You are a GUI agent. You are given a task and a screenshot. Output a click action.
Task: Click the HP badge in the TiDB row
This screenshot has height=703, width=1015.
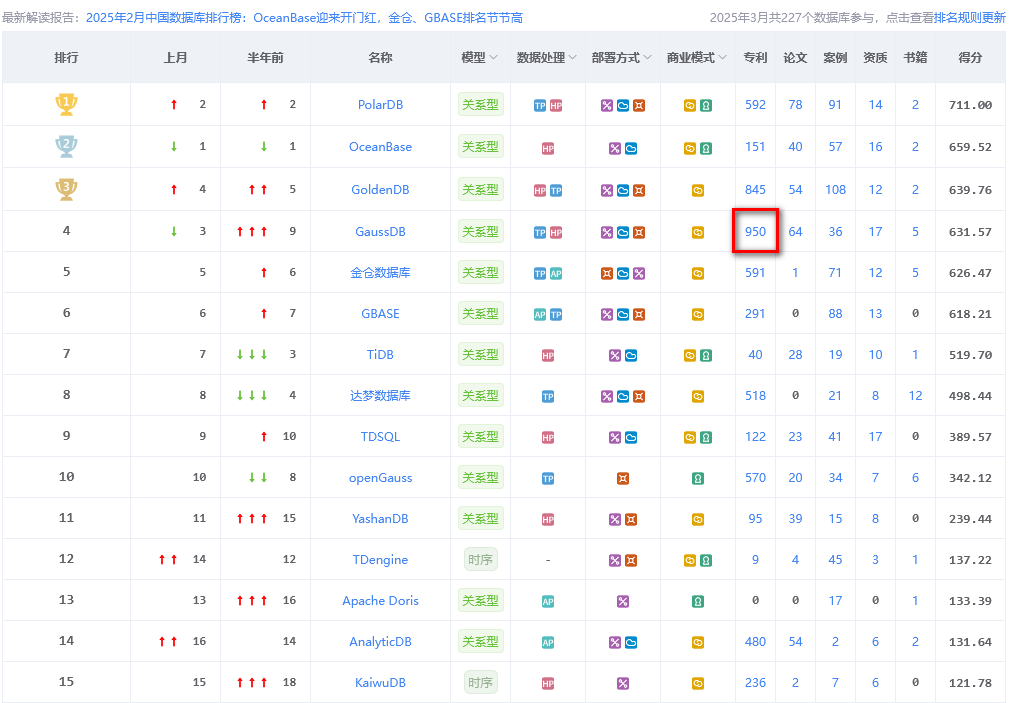click(548, 355)
